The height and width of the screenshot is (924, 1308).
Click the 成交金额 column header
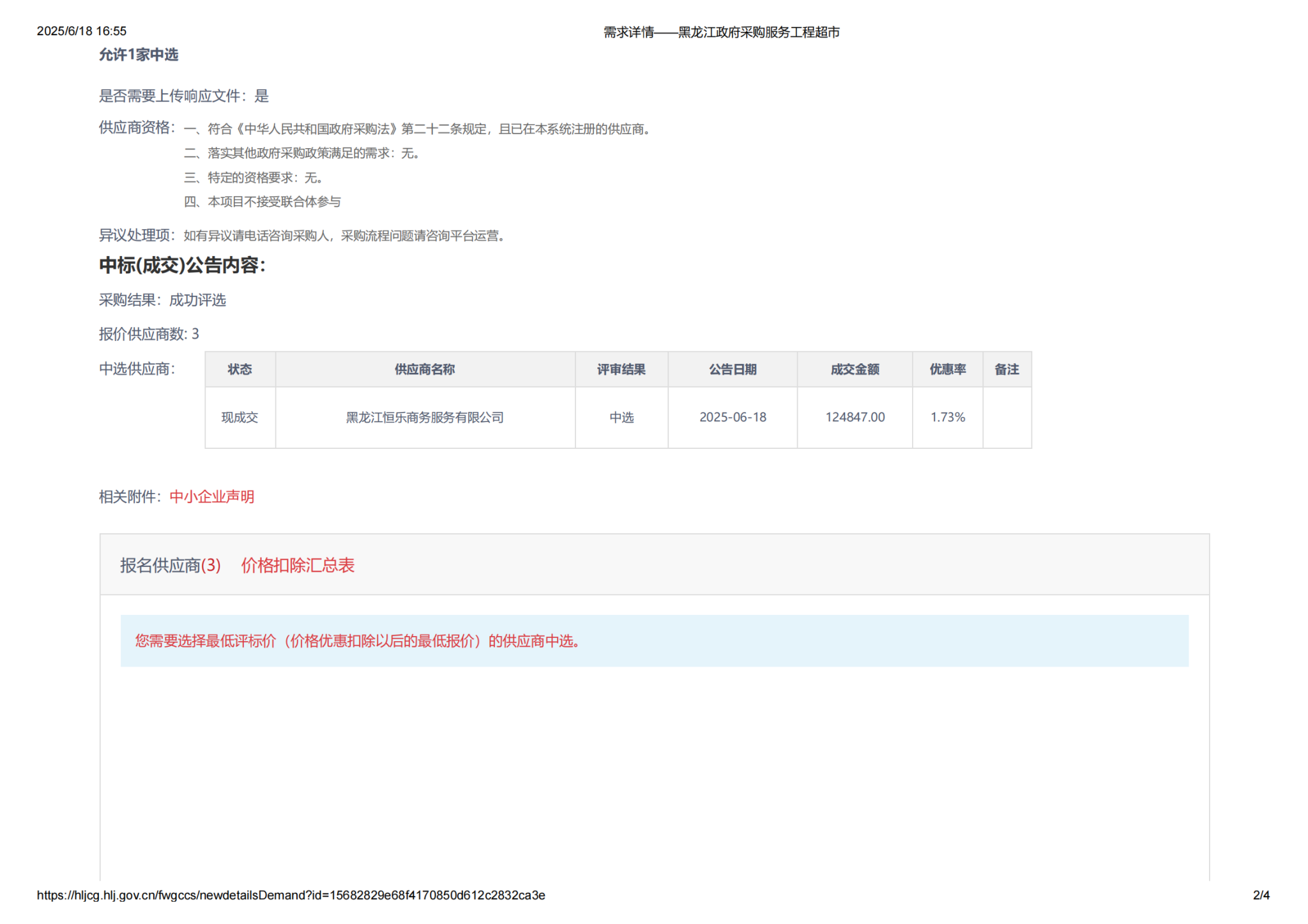(x=855, y=369)
